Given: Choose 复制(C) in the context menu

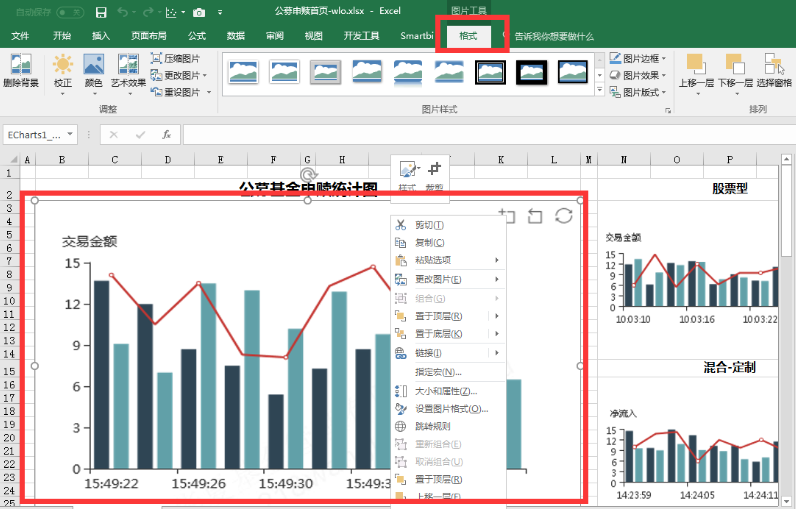Looking at the screenshot, I should [449, 243].
